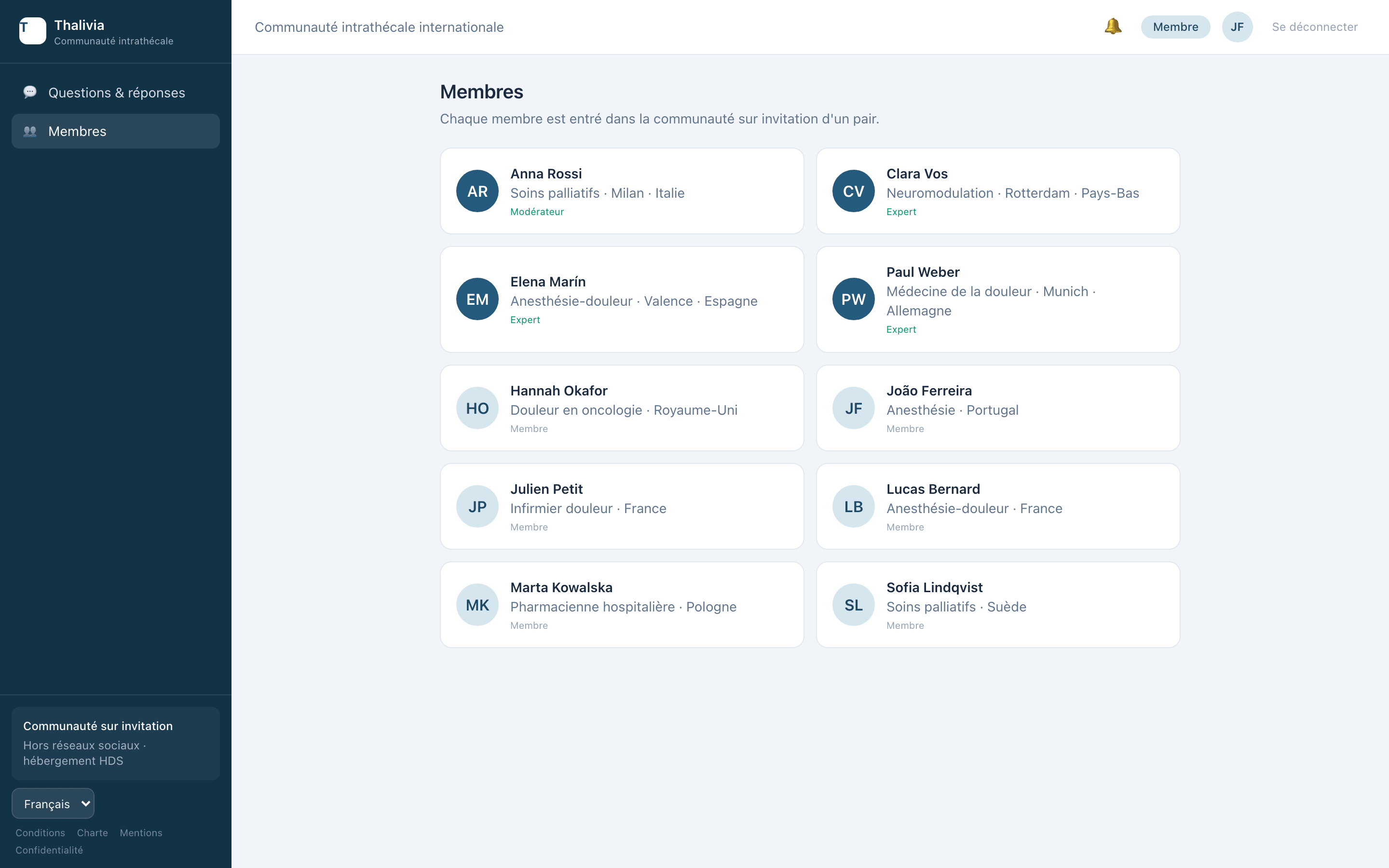This screenshot has height=868, width=1389.
Task: Open the Confidentialité footer link
Action: tap(49, 850)
